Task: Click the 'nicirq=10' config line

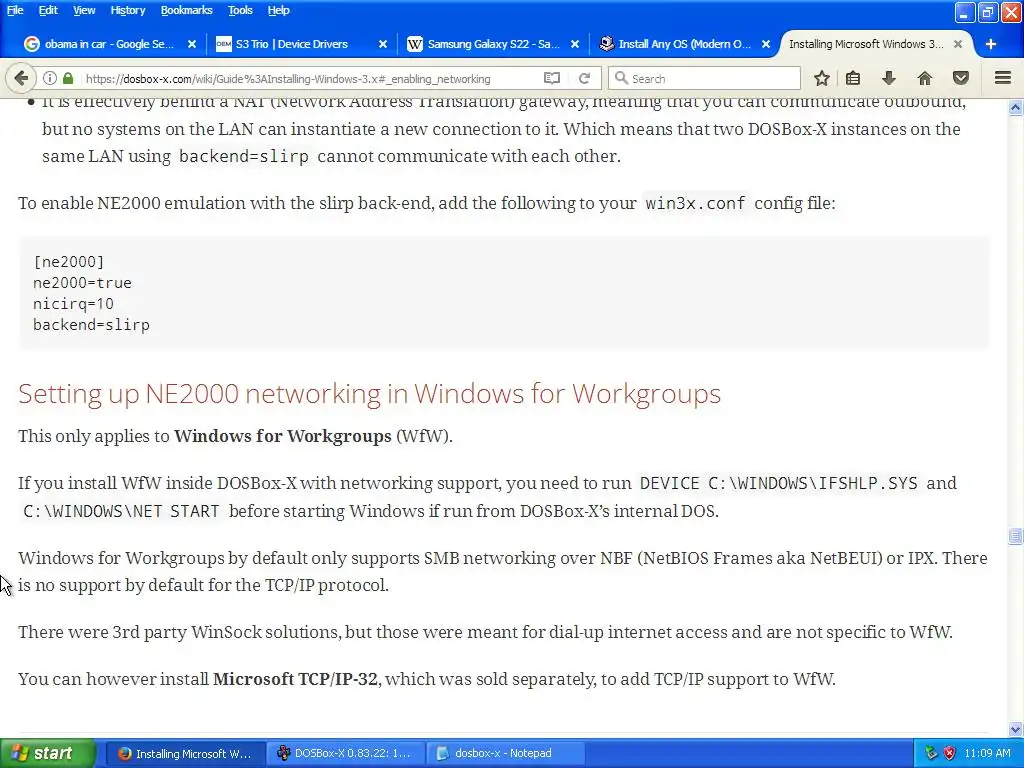Action: [73, 304]
